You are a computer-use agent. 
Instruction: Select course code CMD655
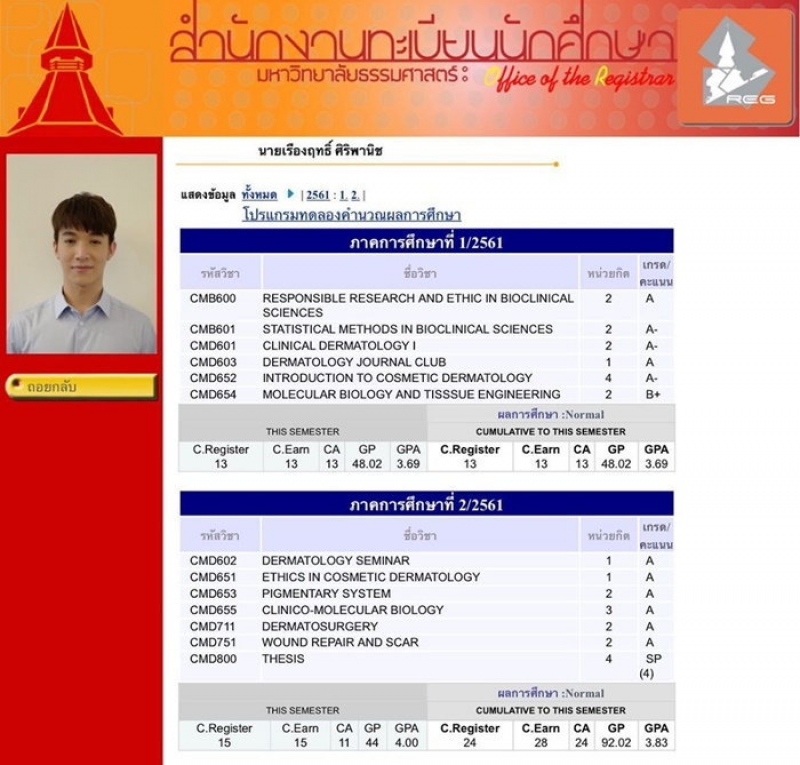click(x=213, y=610)
